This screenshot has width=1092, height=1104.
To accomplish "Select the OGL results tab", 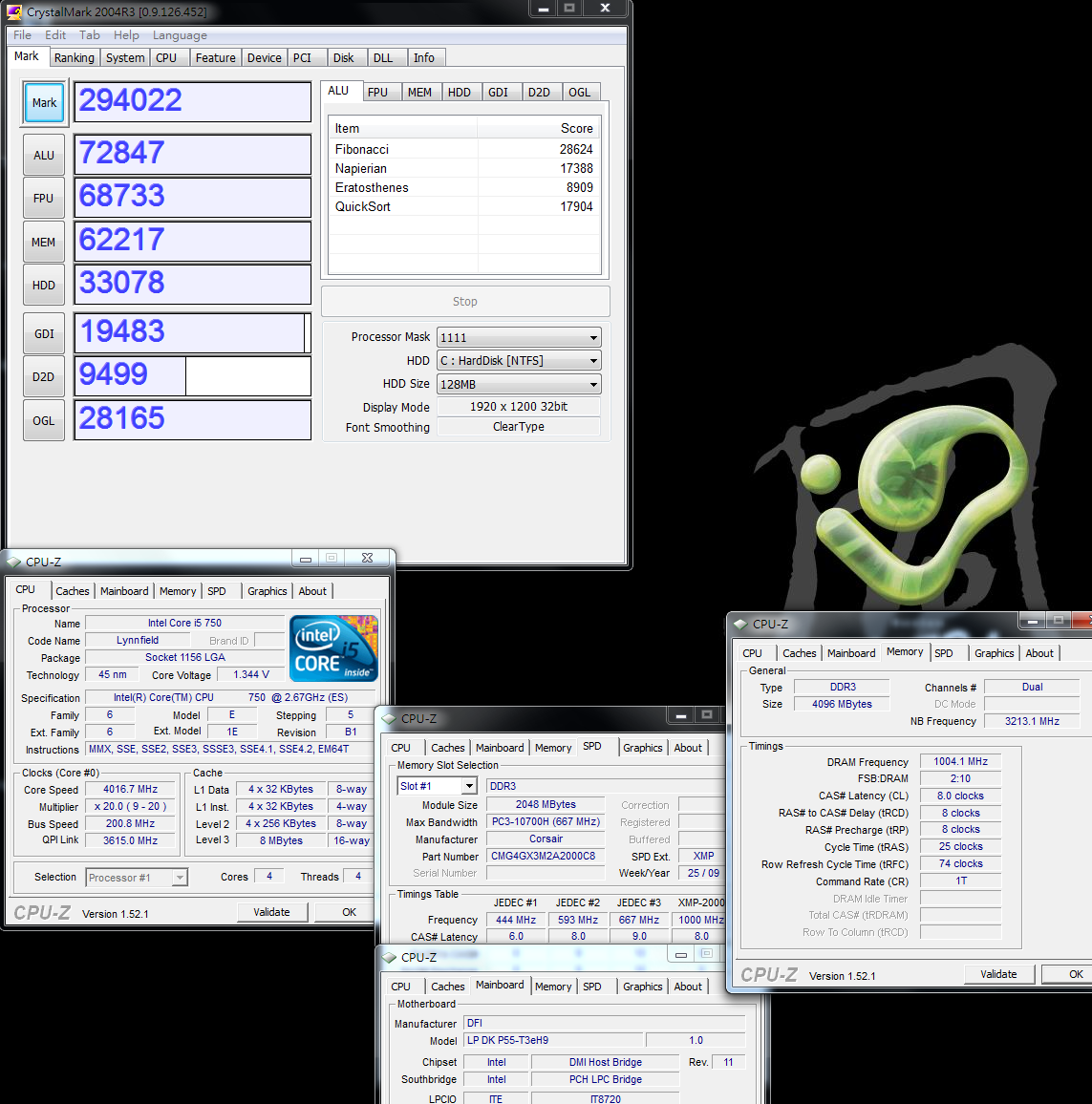I will (579, 93).
